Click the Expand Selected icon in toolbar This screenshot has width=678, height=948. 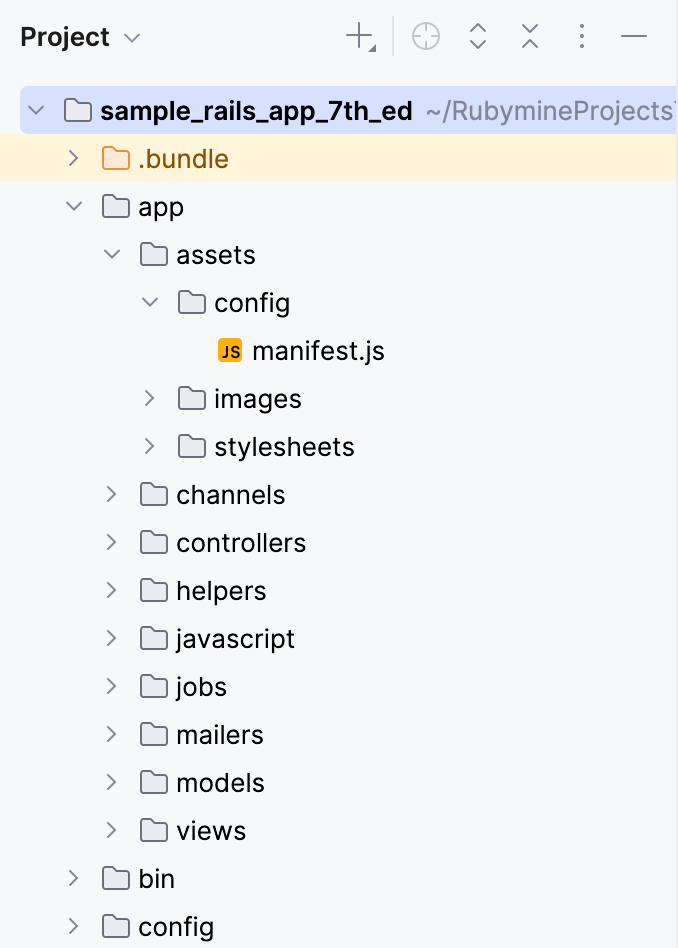(478, 38)
